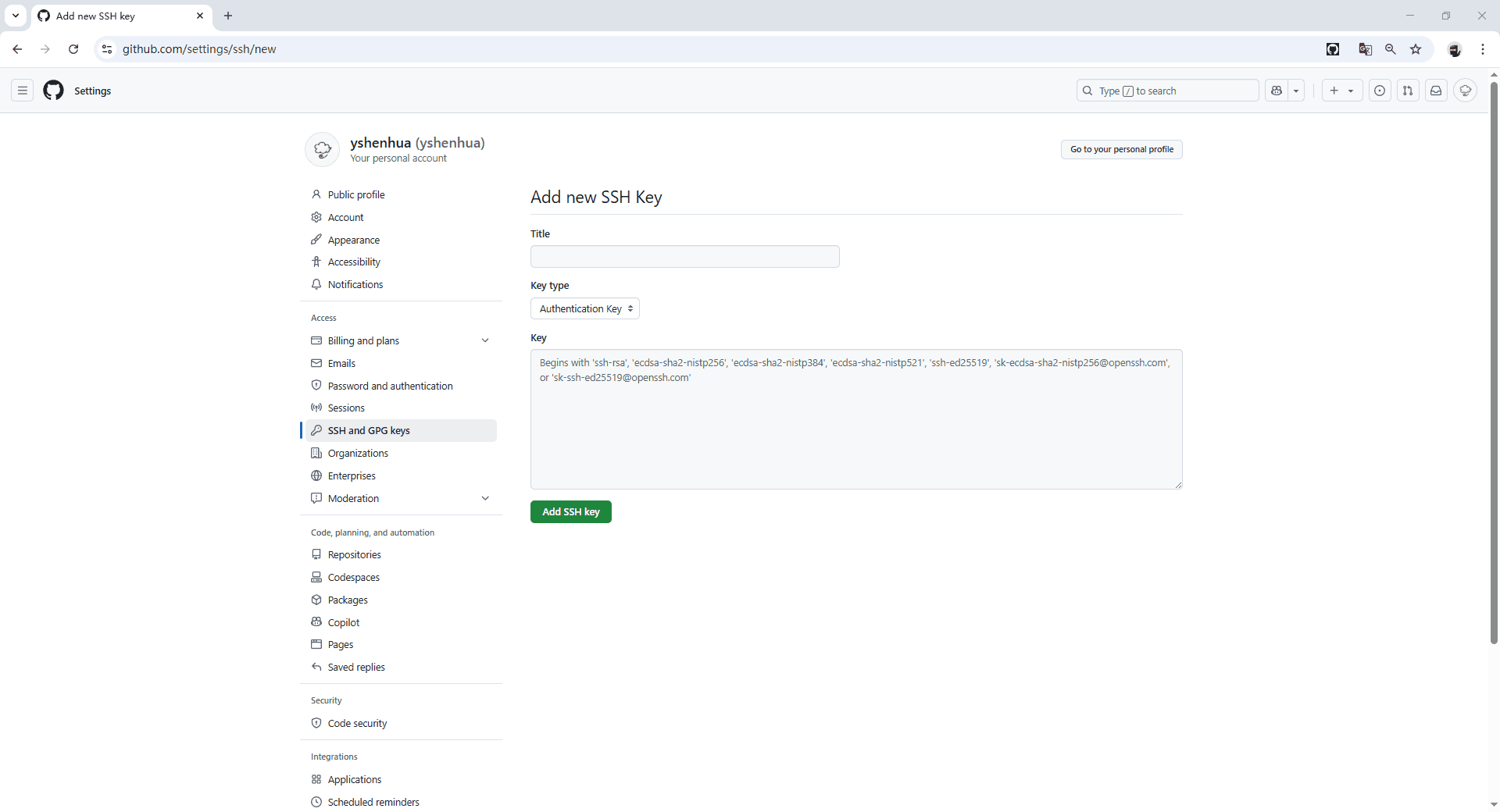Expand Billing and plans section

pyautogui.click(x=484, y=340)
